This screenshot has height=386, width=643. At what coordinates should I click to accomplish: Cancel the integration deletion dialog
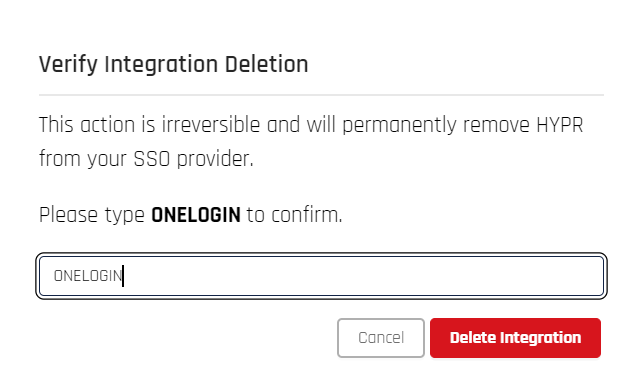[381, 338]
